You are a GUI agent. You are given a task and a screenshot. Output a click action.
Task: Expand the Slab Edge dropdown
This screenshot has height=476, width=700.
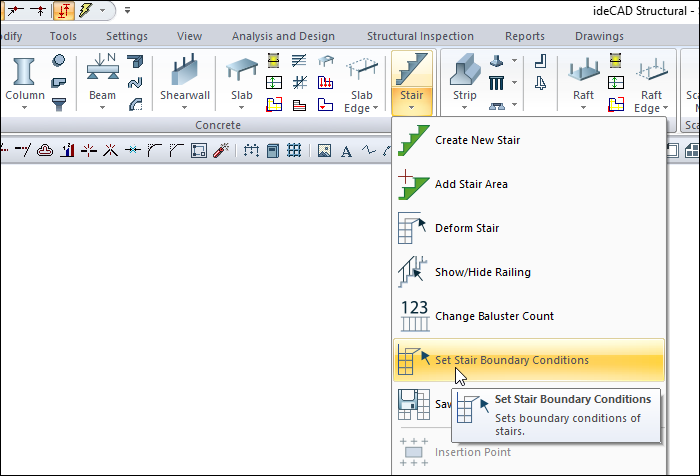(360, 102)
